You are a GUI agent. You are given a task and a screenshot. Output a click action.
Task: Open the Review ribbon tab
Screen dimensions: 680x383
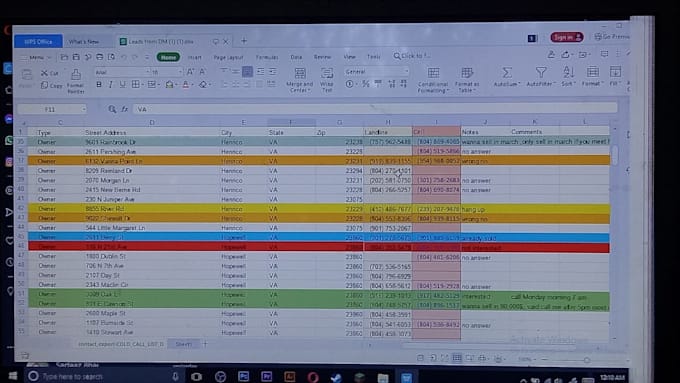(x=322, y=57)
